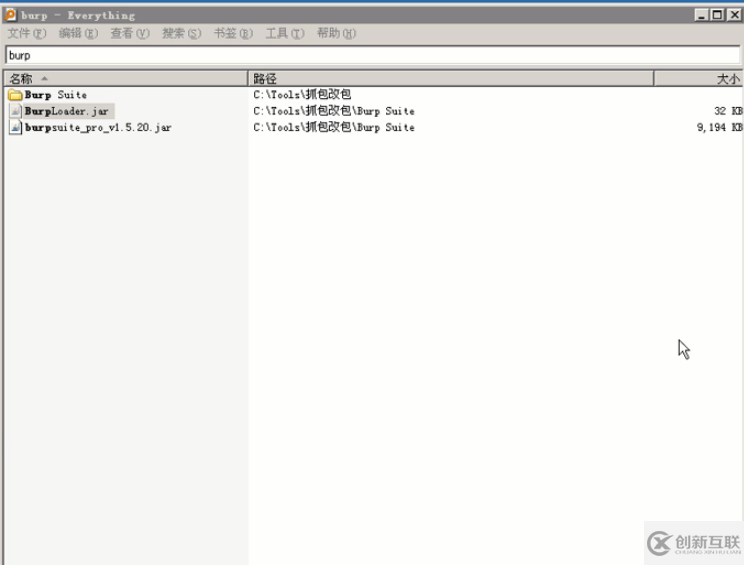
Task: Select the Burp Suite folder icon
Action: tap(15, 95)
